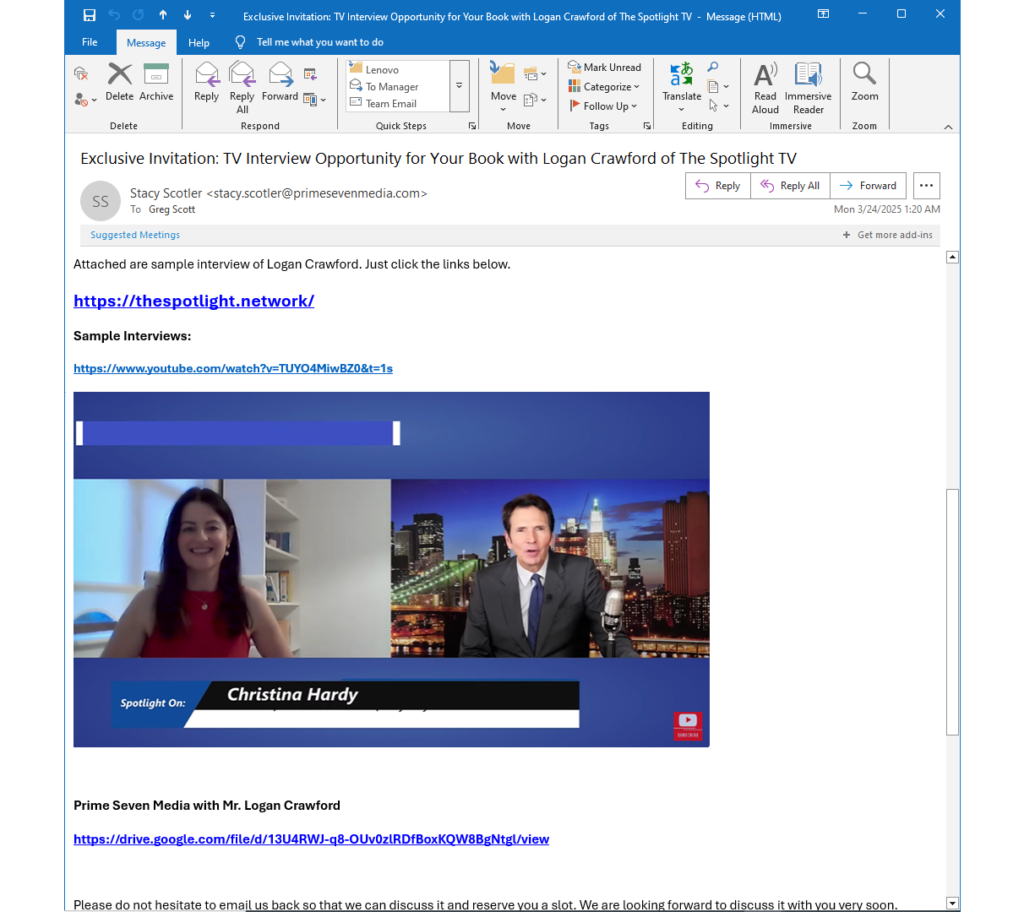Click the Translate icon in the Editing group
The width and height of the screenshot is (1024, 912).
[681, 87]
